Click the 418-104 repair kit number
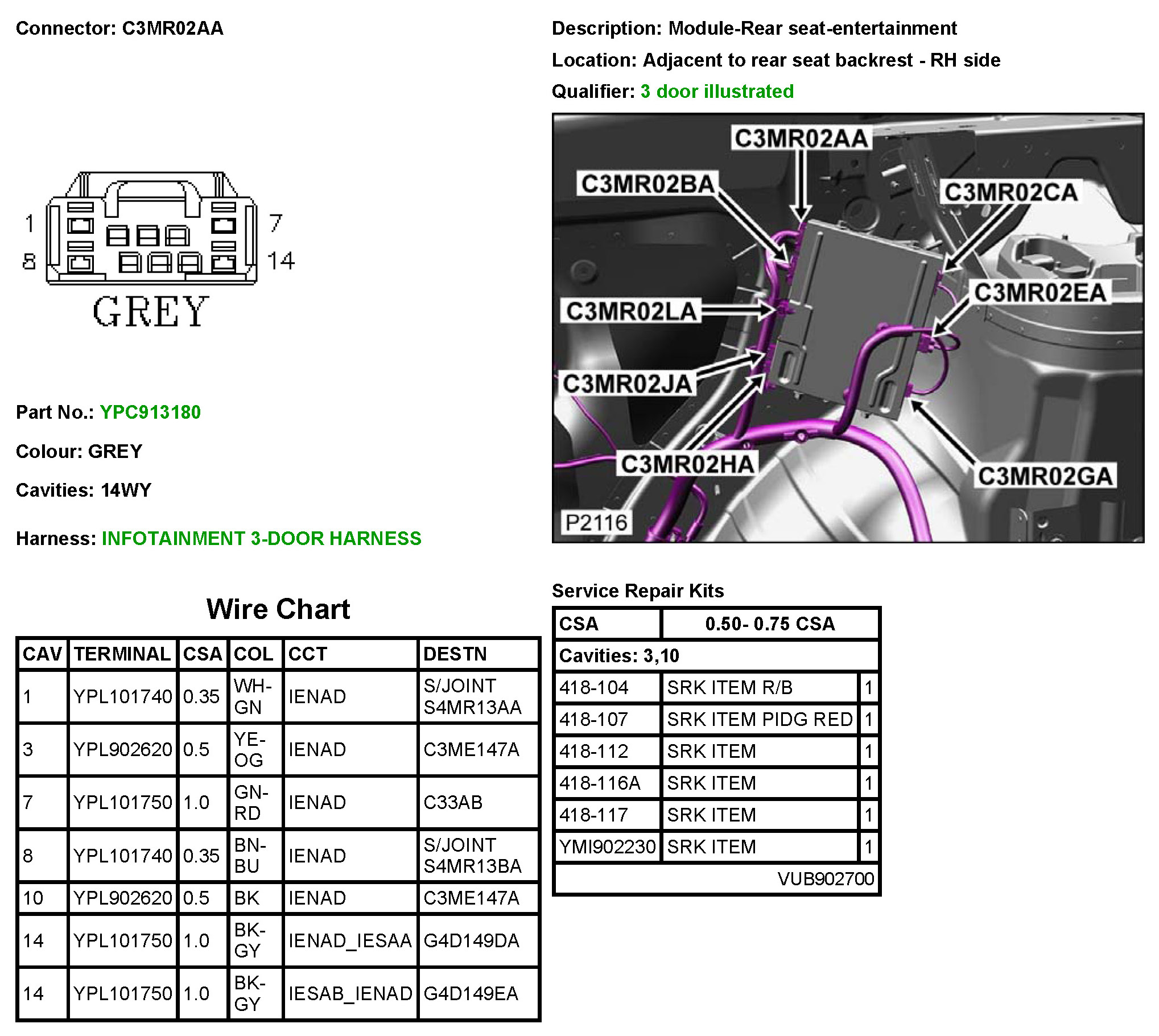Screen dimensions: 1159x1036 [x=594, y=688]
